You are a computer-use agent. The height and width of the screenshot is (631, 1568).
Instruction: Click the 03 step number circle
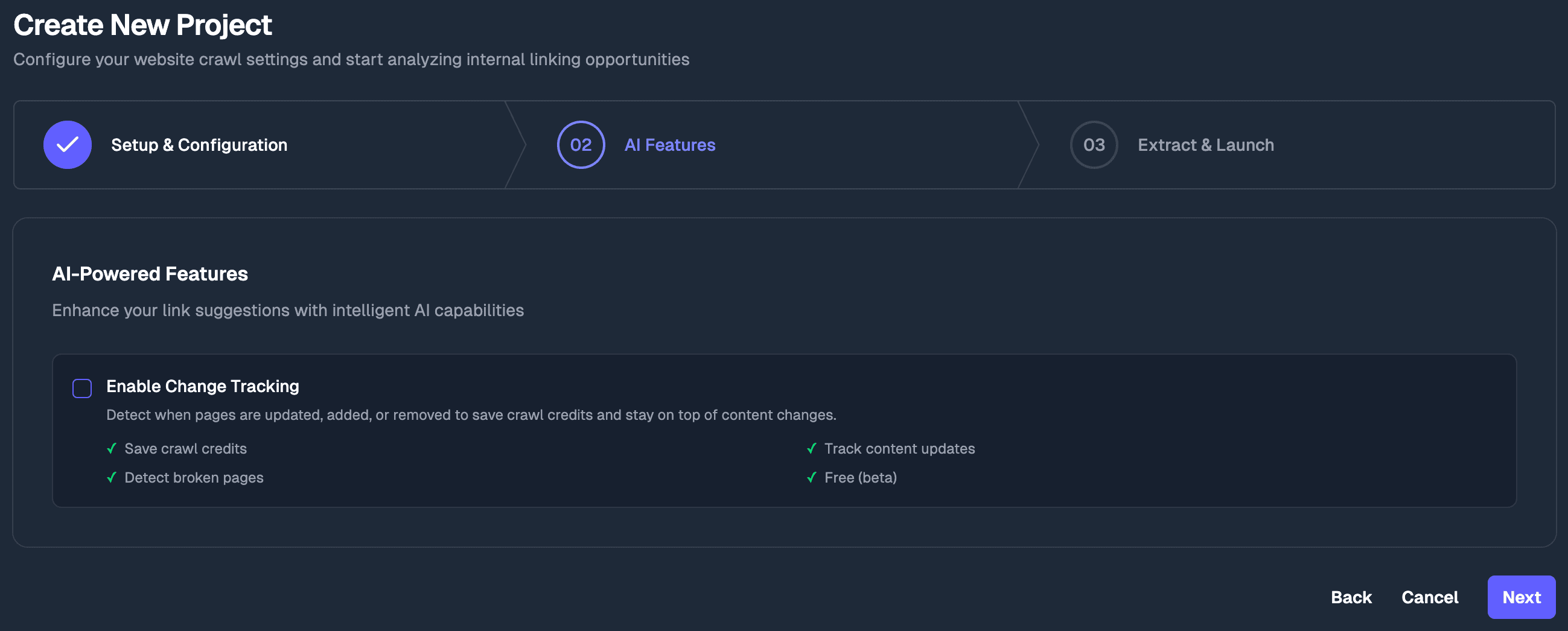click(x=1093, y=145)
